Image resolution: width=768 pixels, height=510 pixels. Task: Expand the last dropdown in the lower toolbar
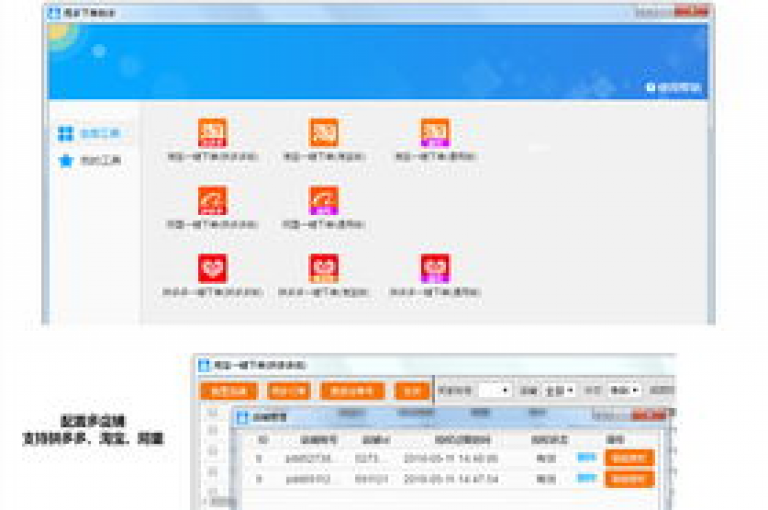point(624,390)
